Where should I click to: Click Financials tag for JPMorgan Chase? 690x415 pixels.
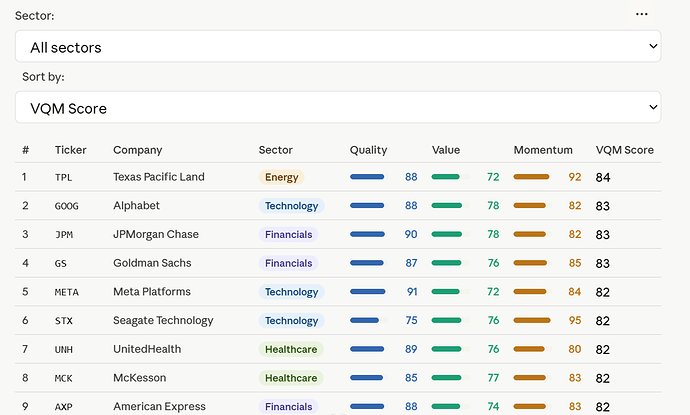(288, 234)
